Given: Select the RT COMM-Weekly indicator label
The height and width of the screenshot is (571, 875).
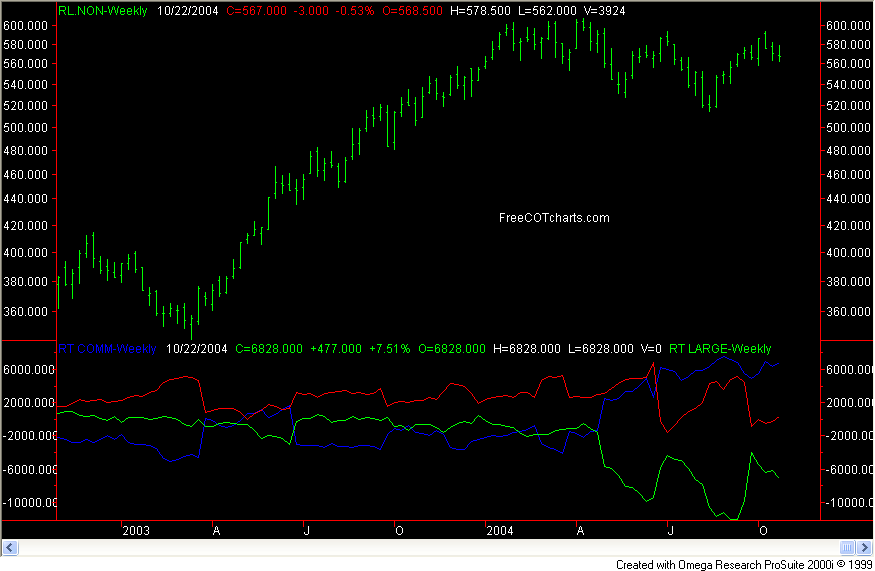Looking at the screenshot, I should (107, 349).
